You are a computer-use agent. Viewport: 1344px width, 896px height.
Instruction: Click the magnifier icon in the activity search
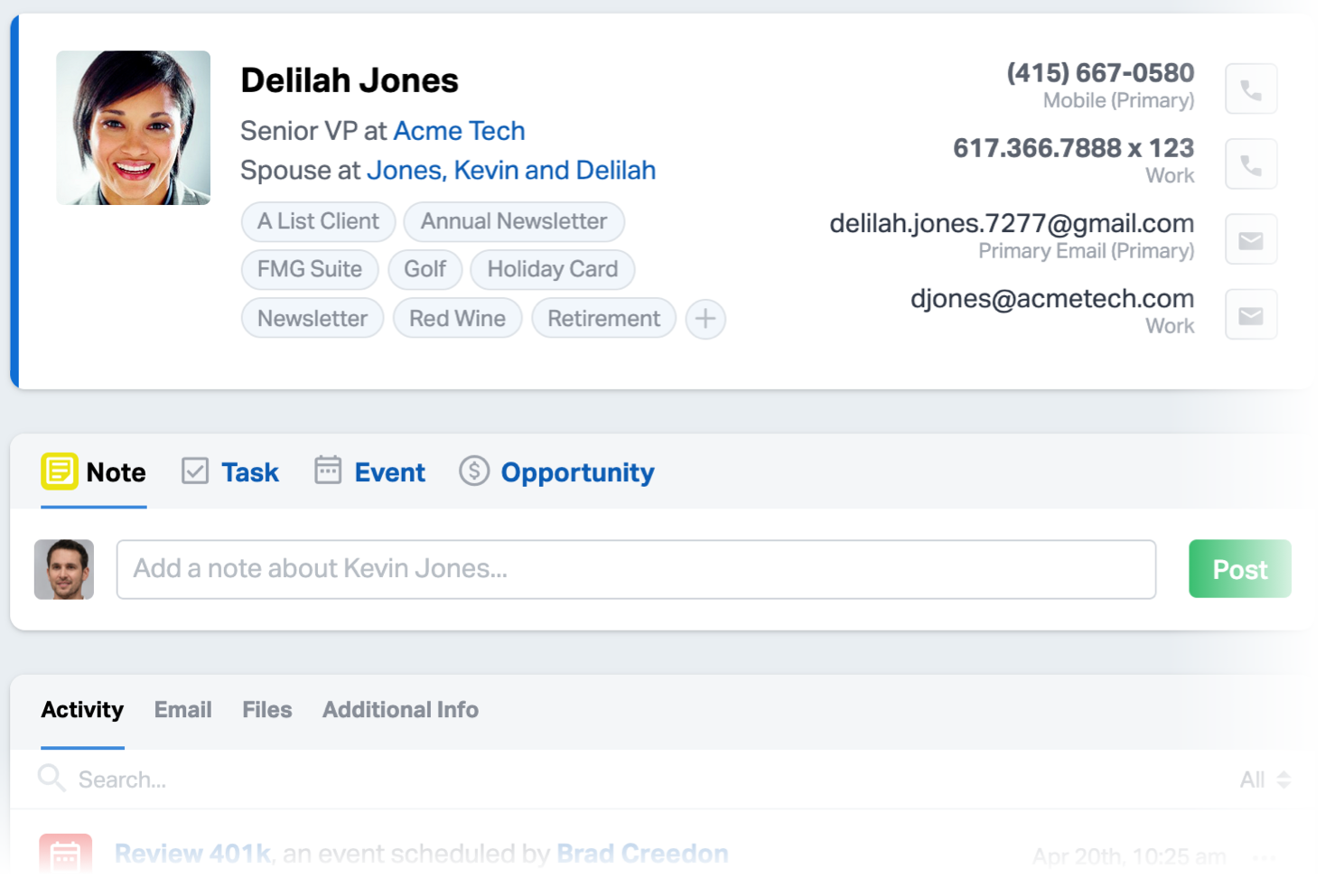[x=51, y=778]
